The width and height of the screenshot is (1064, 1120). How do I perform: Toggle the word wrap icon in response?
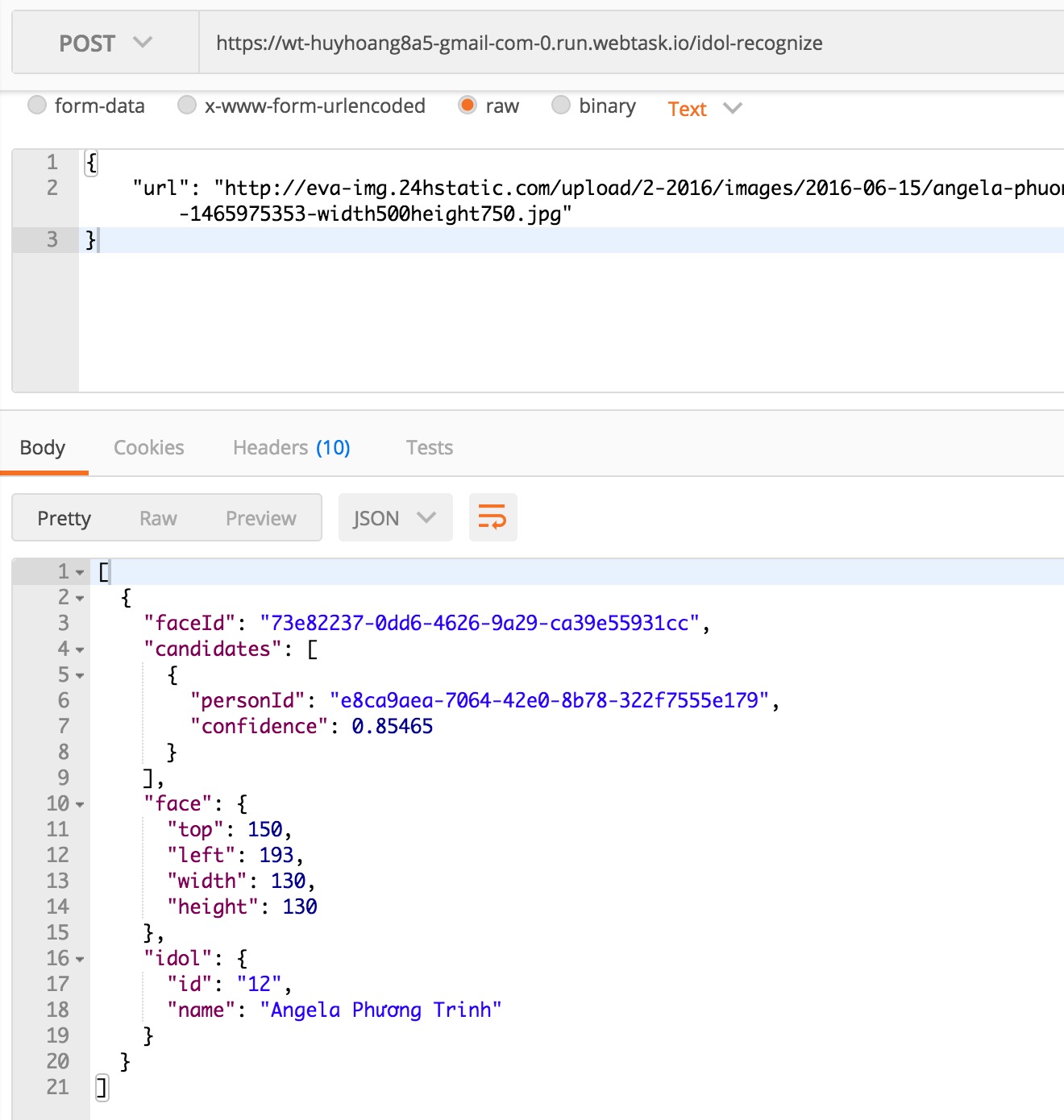point(493,517)
